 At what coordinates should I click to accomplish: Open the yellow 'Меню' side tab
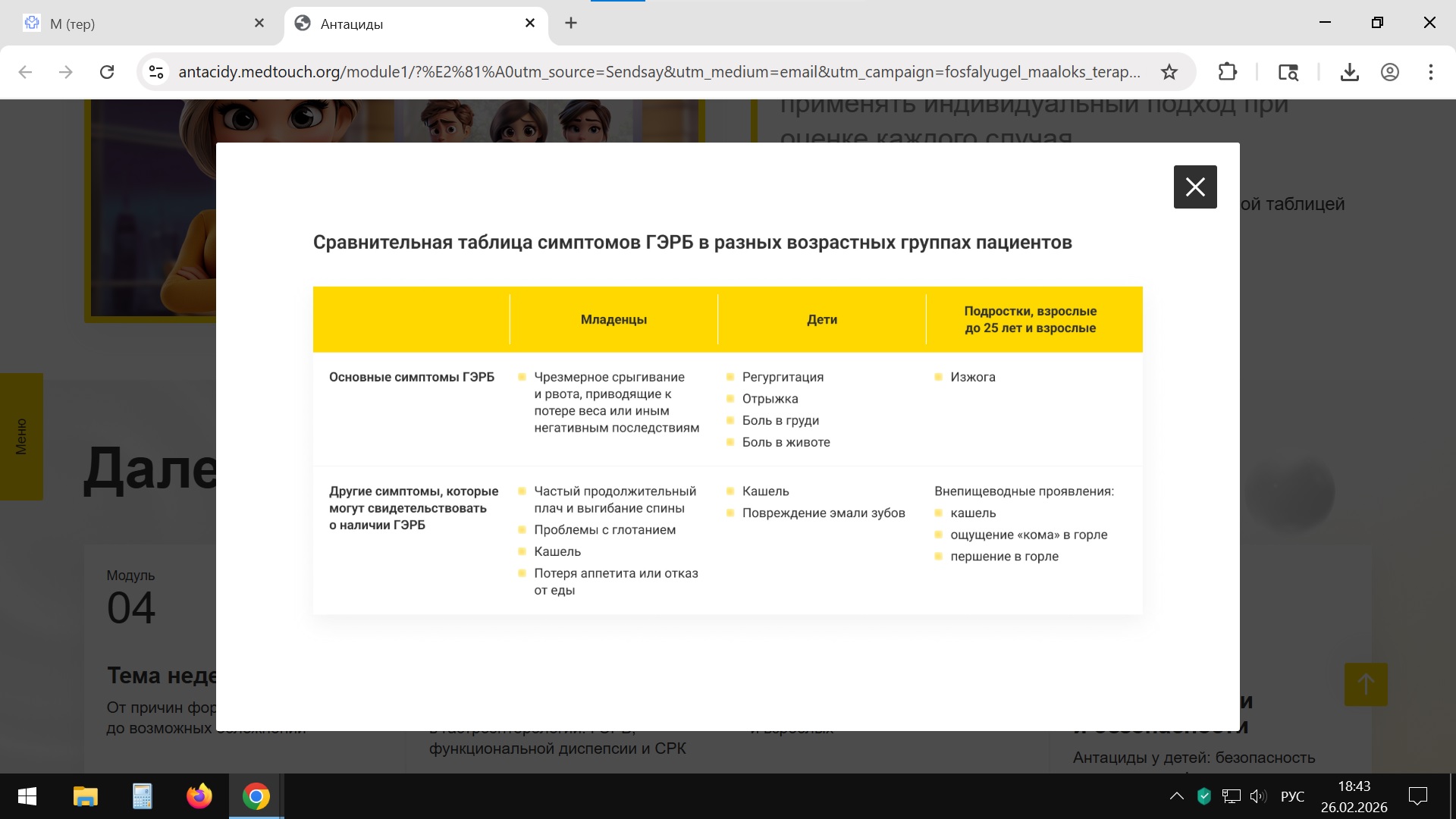point(21,436)
